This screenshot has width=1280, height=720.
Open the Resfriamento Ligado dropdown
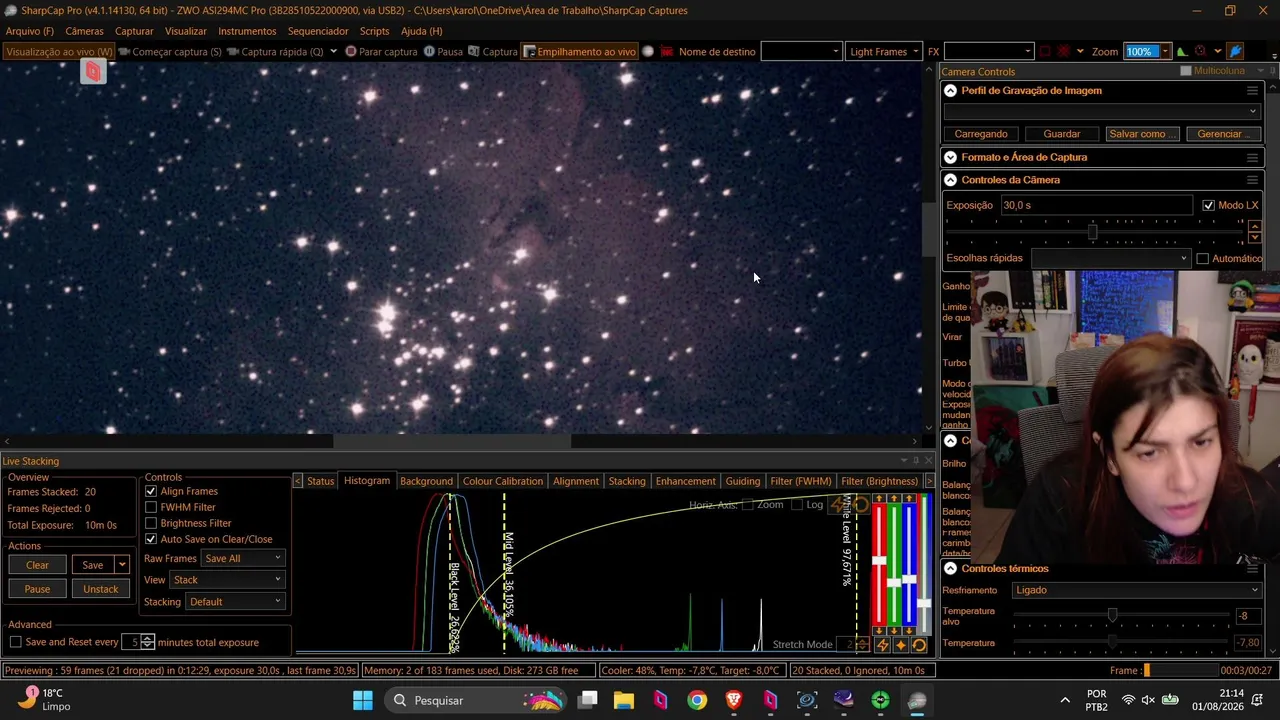click(x=1137, y=590)
